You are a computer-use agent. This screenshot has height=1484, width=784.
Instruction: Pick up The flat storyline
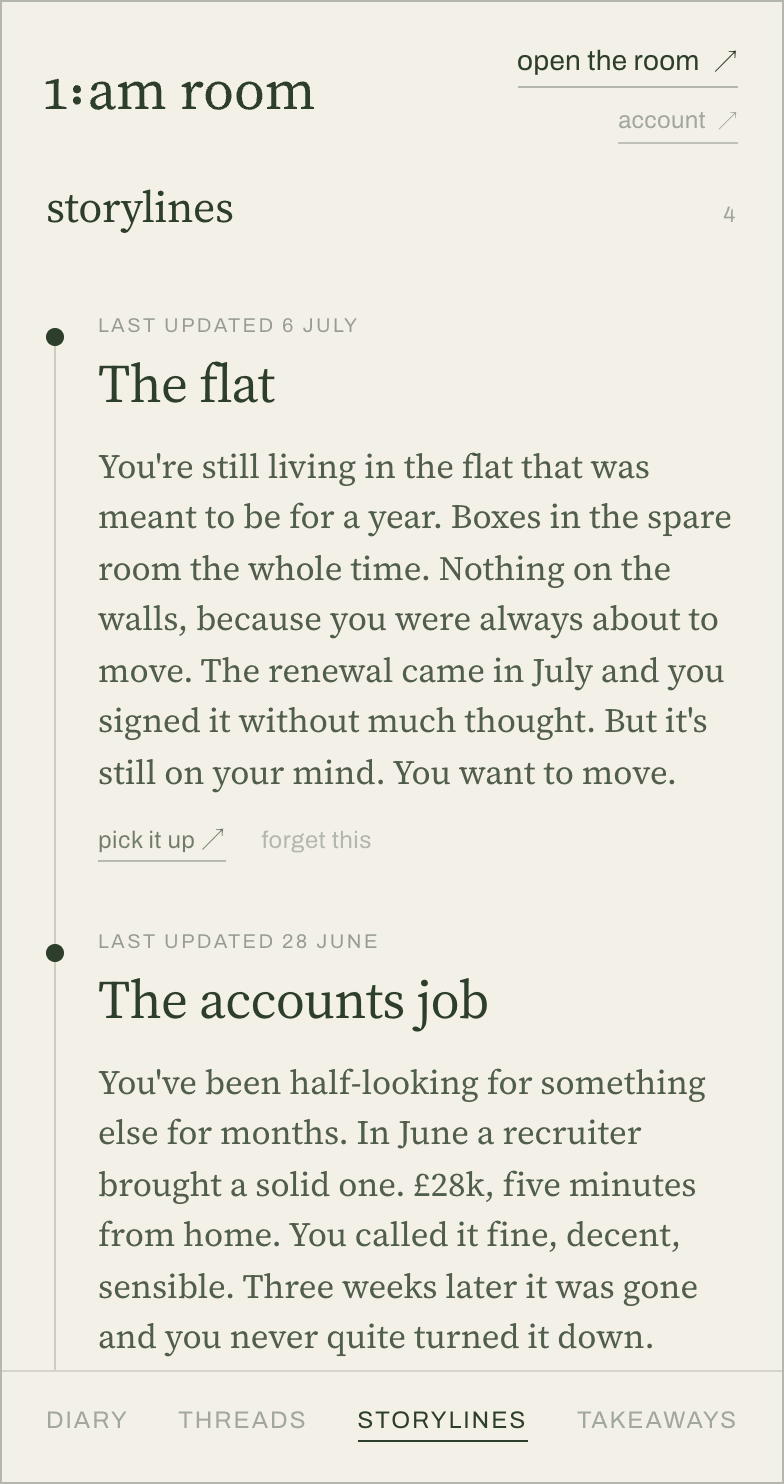click(x=161, y=841)
